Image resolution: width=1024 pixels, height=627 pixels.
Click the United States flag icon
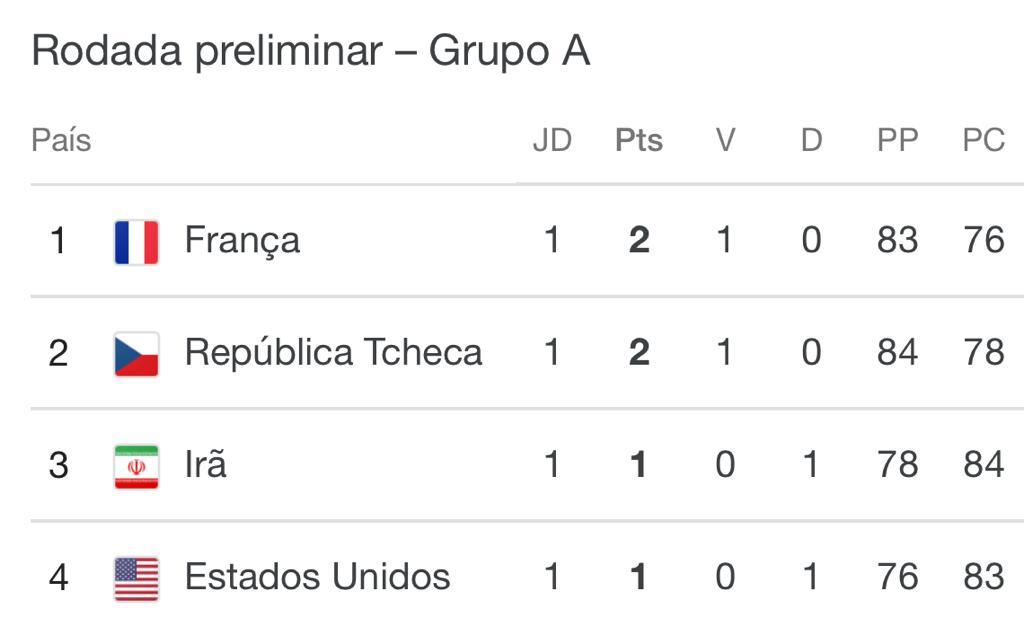(136, 579)
